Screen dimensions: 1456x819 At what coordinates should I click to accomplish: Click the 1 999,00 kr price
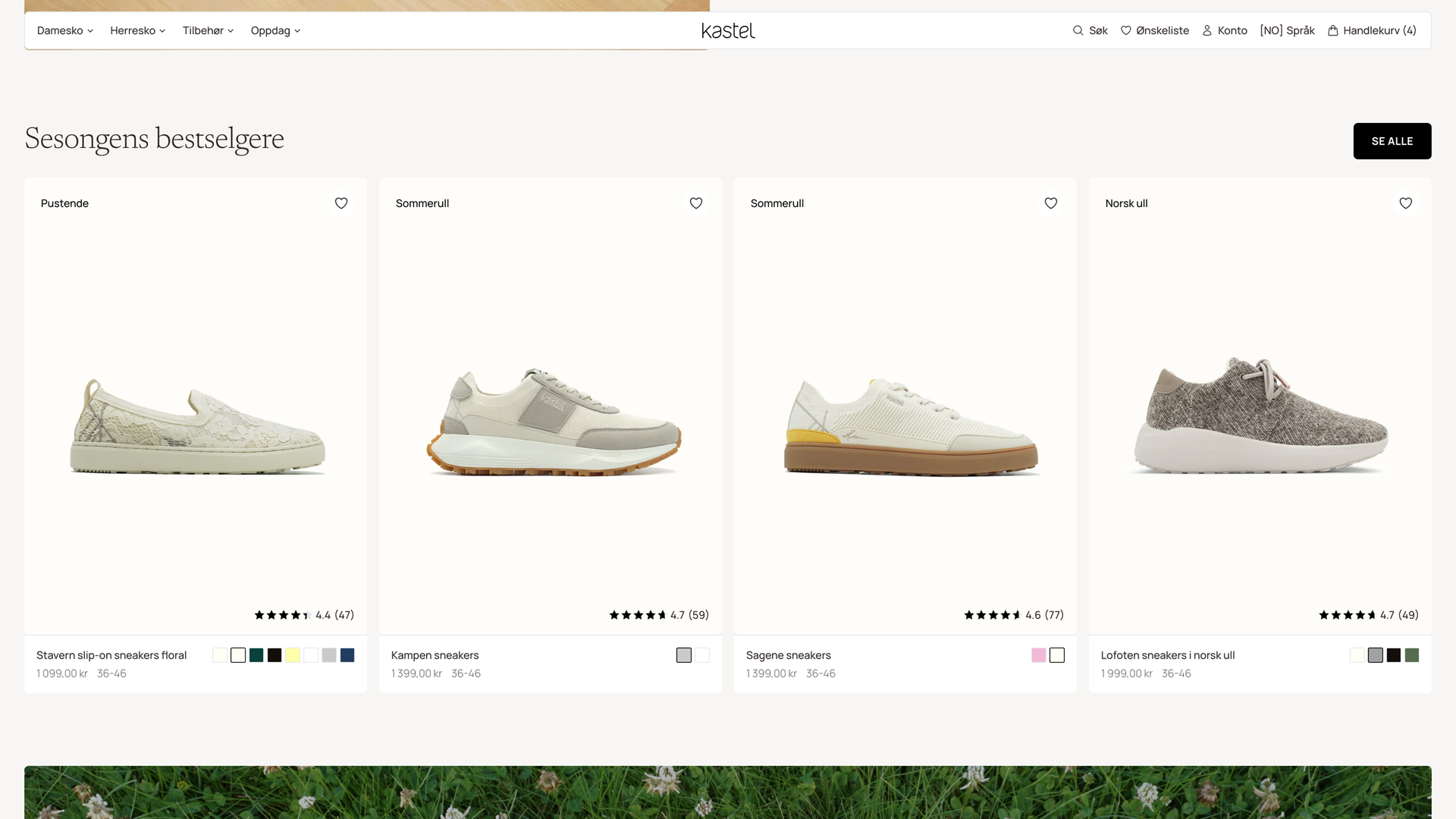(1127, 673)
